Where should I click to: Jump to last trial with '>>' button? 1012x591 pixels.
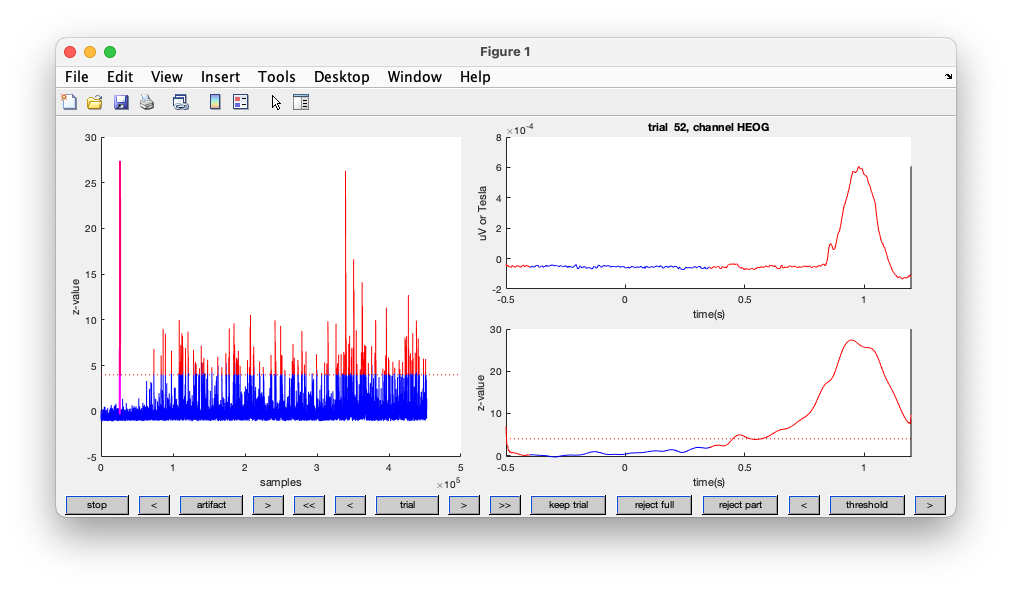(x=505, y=505)
